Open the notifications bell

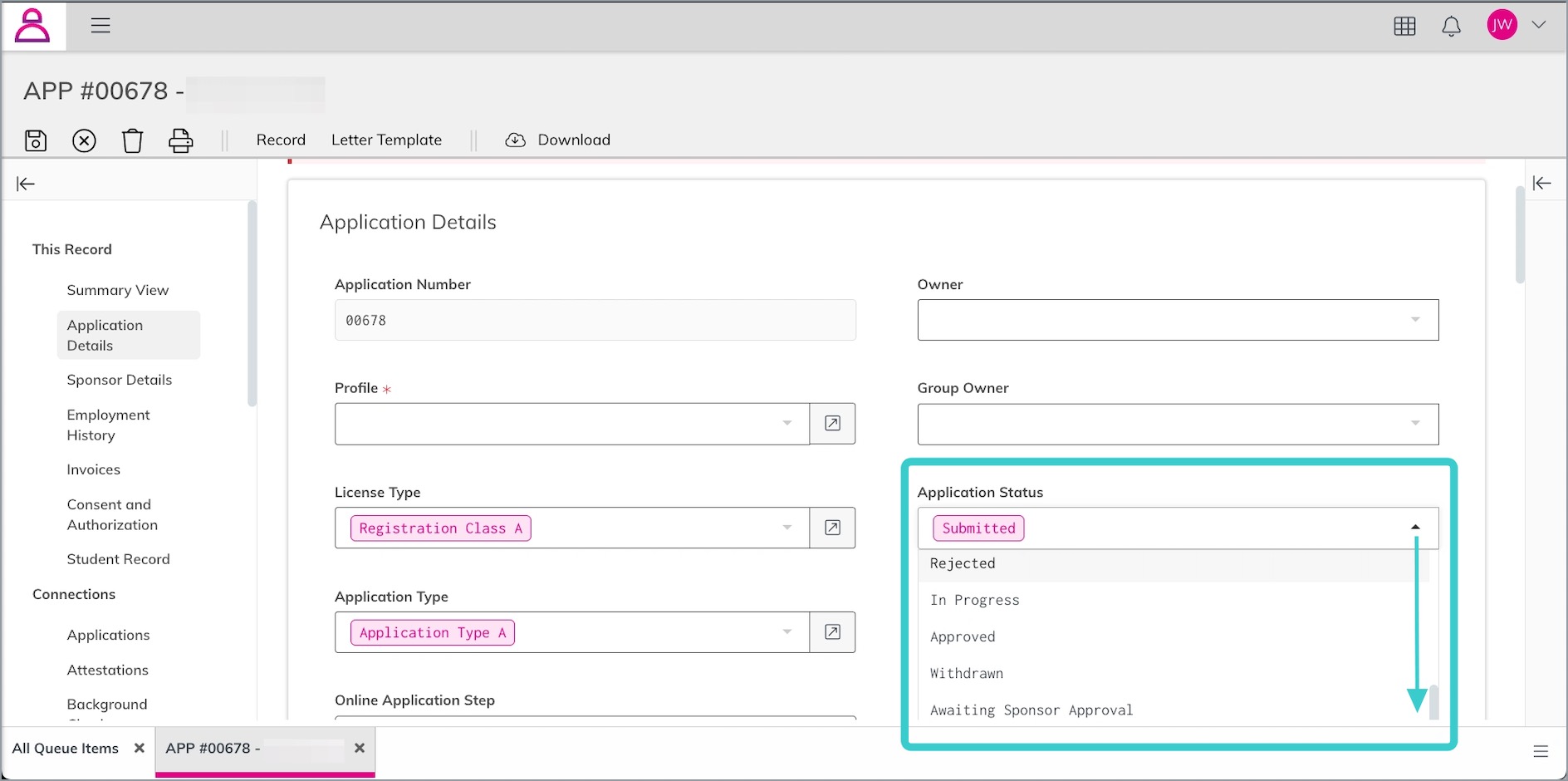pyautogui.click(x=1451, y=26)
